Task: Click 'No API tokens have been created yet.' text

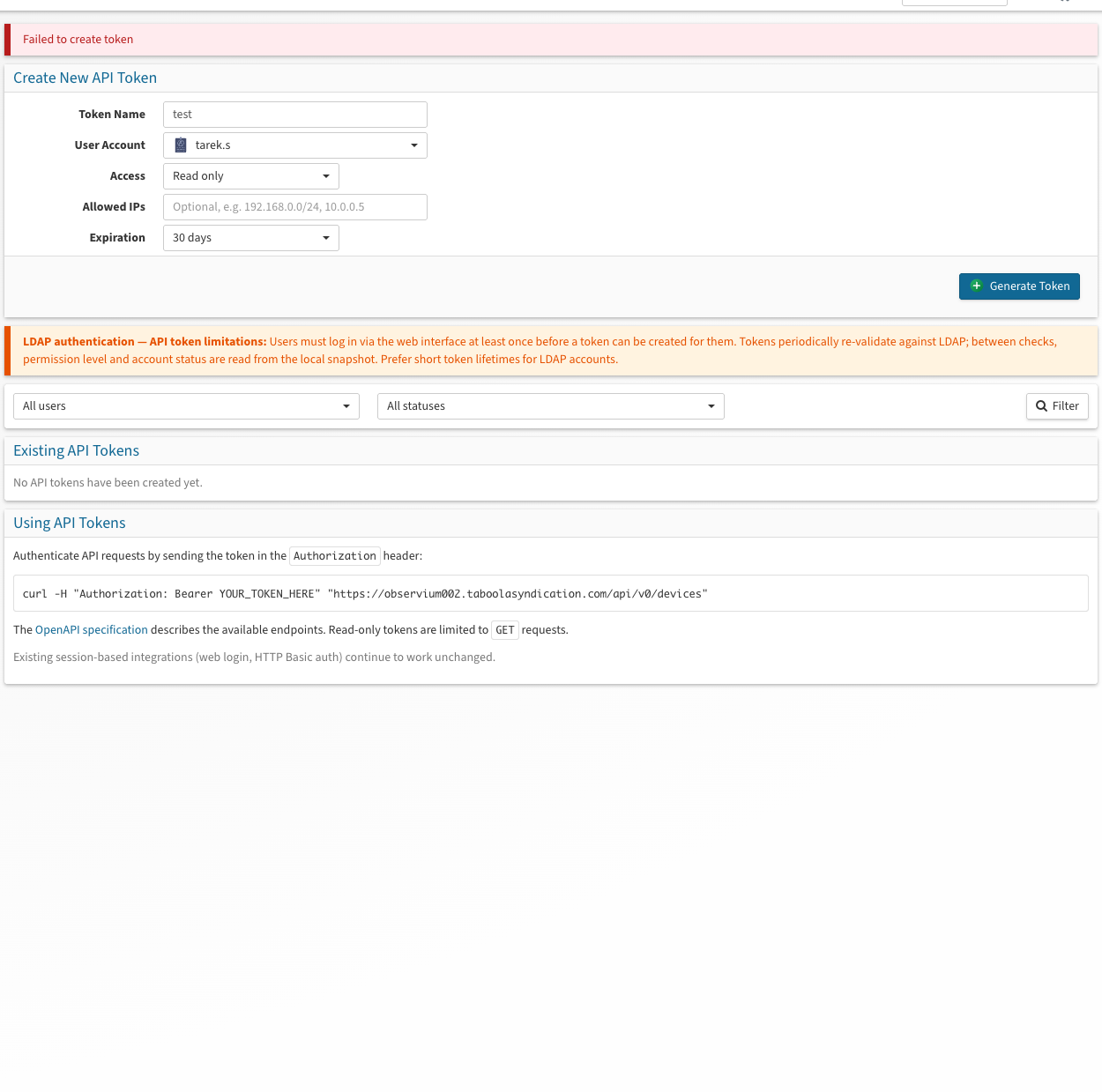Action: 108,483
